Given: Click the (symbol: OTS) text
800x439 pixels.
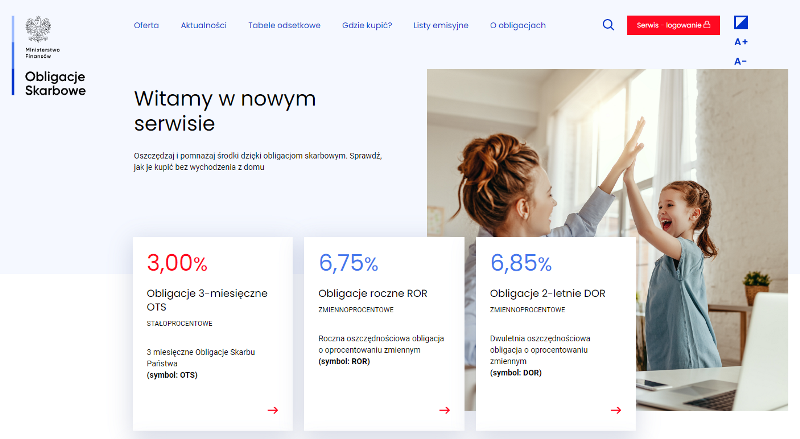Looking at the screenshot, I should tap(172, 375).
